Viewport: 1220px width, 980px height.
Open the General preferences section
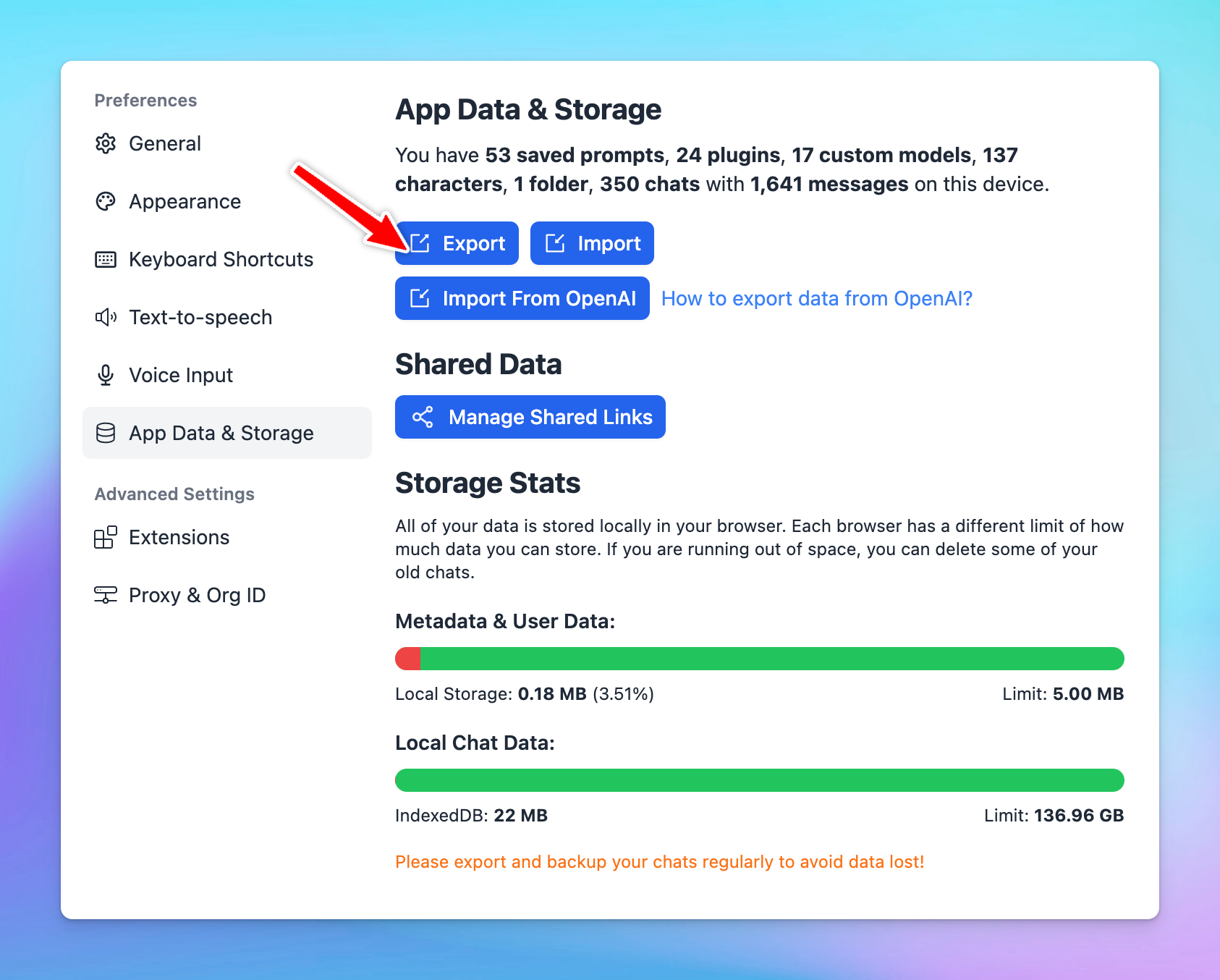point(164,143)
